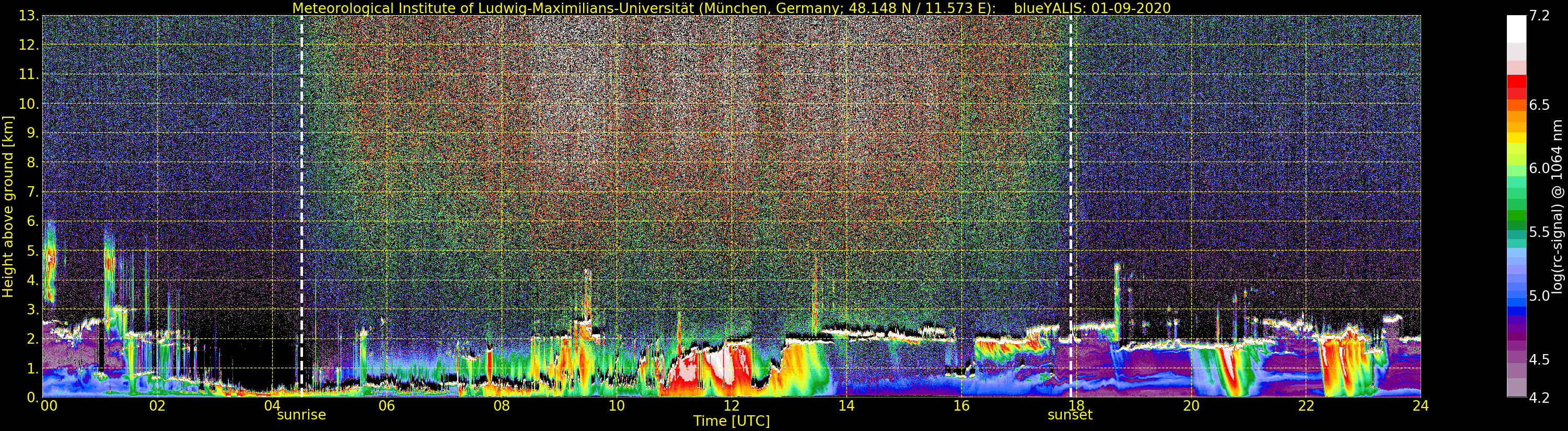Pick the red colorbar segment above 6.5

1516,82
